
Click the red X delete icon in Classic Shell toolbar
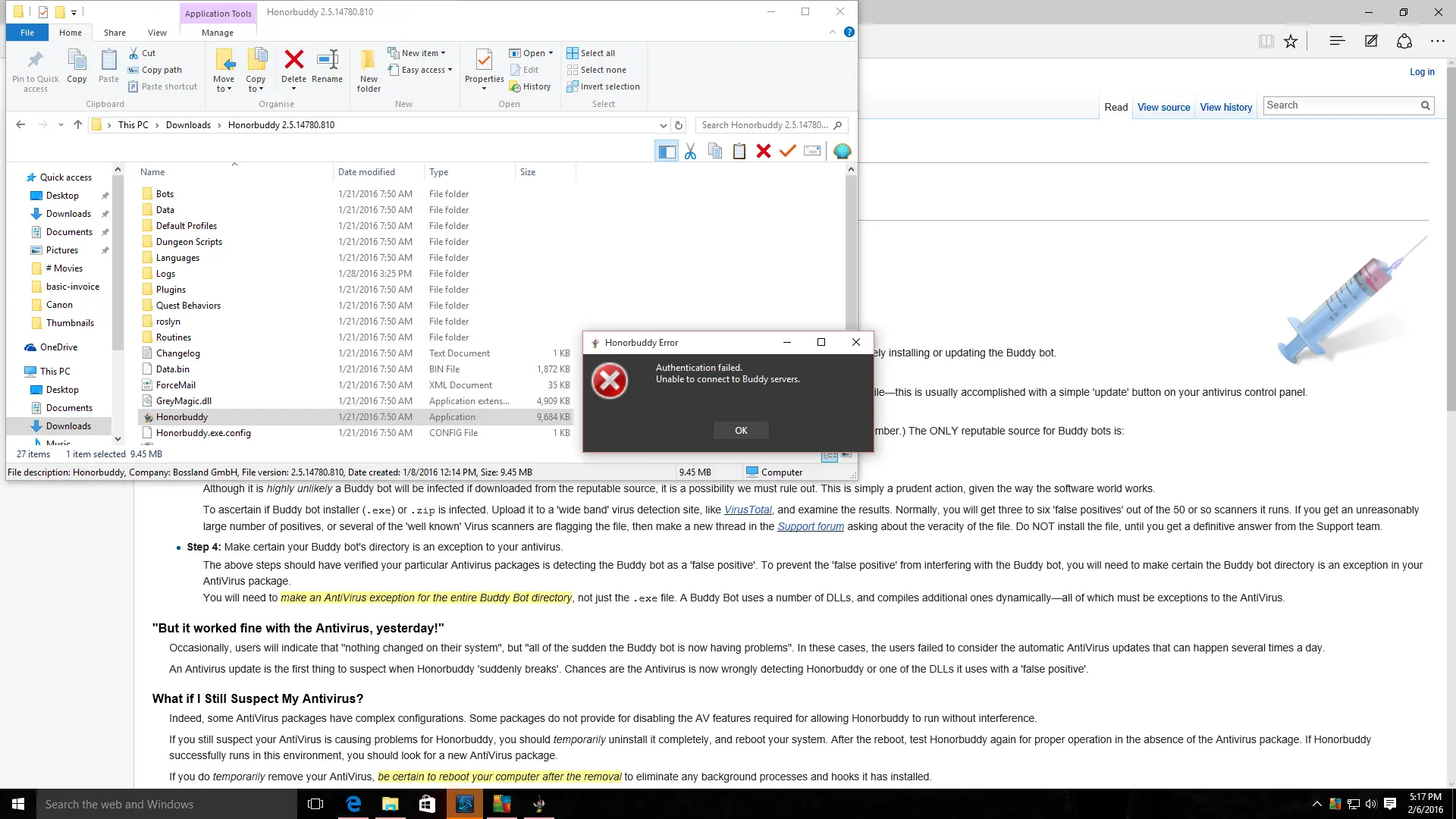click(x=763, y=151)
